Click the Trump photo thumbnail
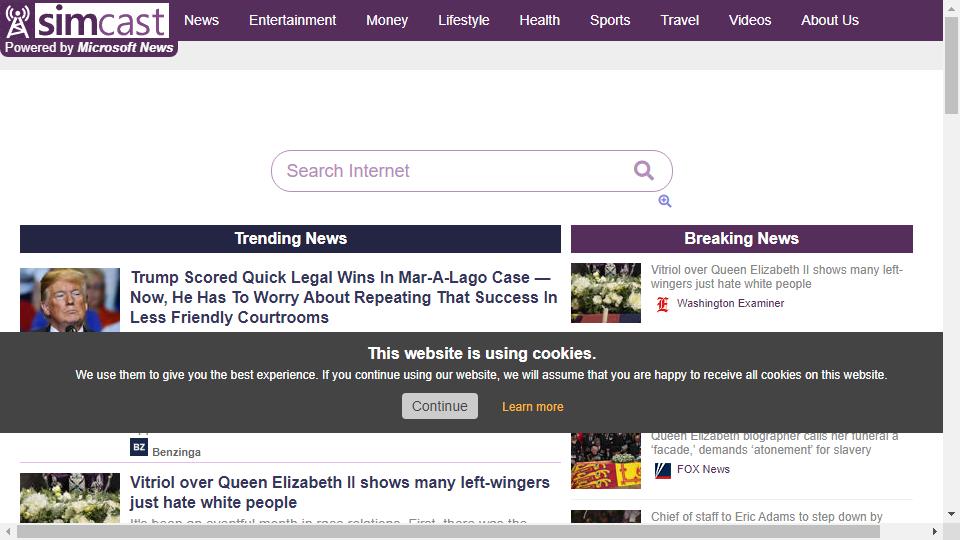 point(70,300)
